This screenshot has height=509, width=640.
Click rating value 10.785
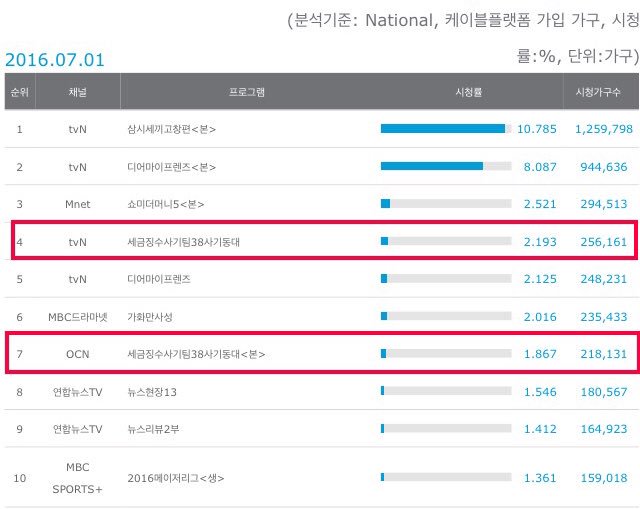[537, 129]
